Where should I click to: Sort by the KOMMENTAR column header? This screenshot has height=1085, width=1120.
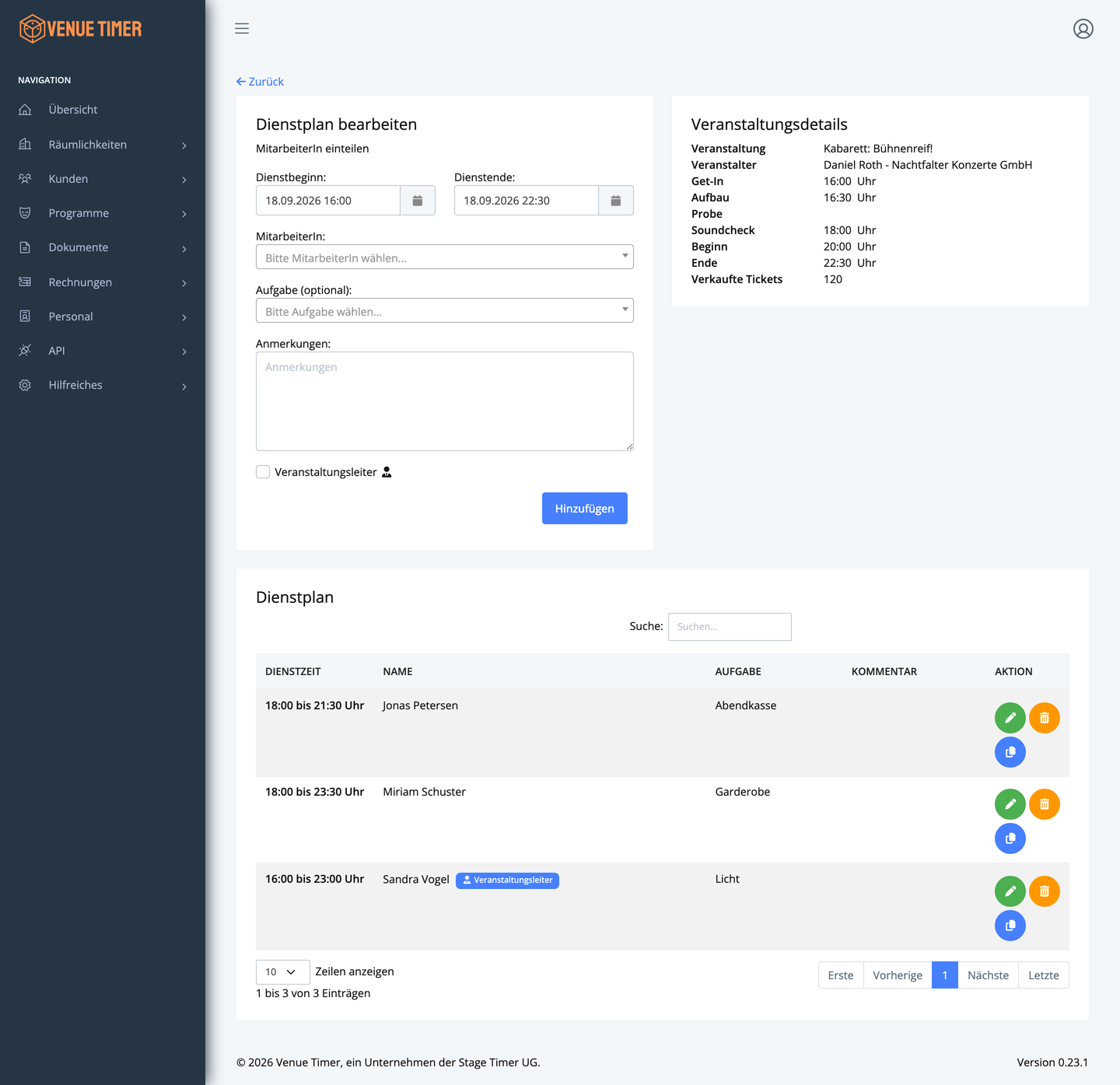click(x=884, y=671)
